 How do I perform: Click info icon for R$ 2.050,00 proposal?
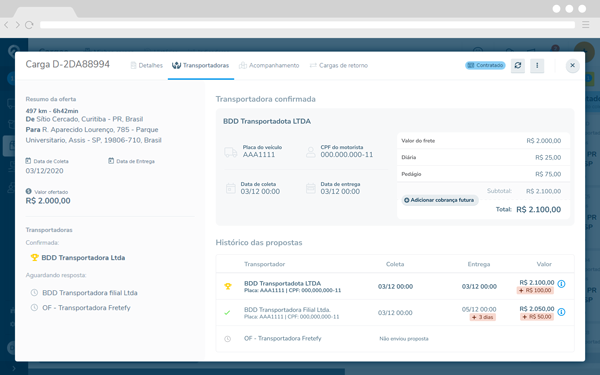[561, 312]
